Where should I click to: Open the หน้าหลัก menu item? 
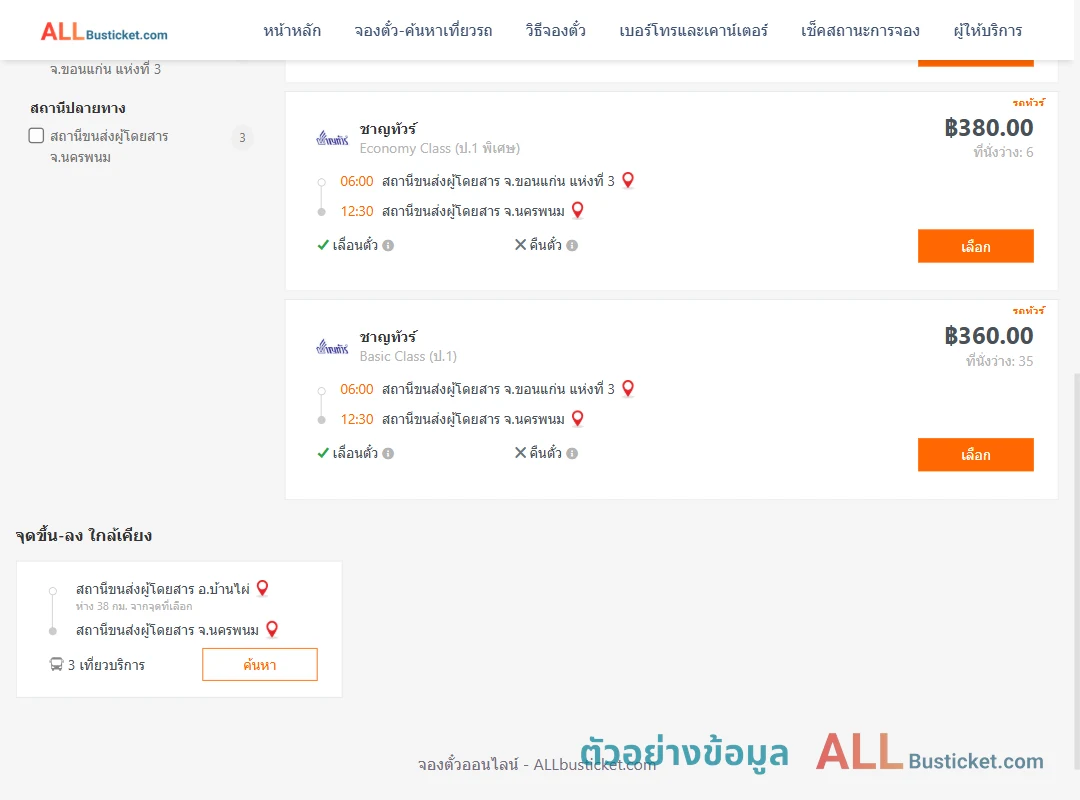tap(292, 31)
